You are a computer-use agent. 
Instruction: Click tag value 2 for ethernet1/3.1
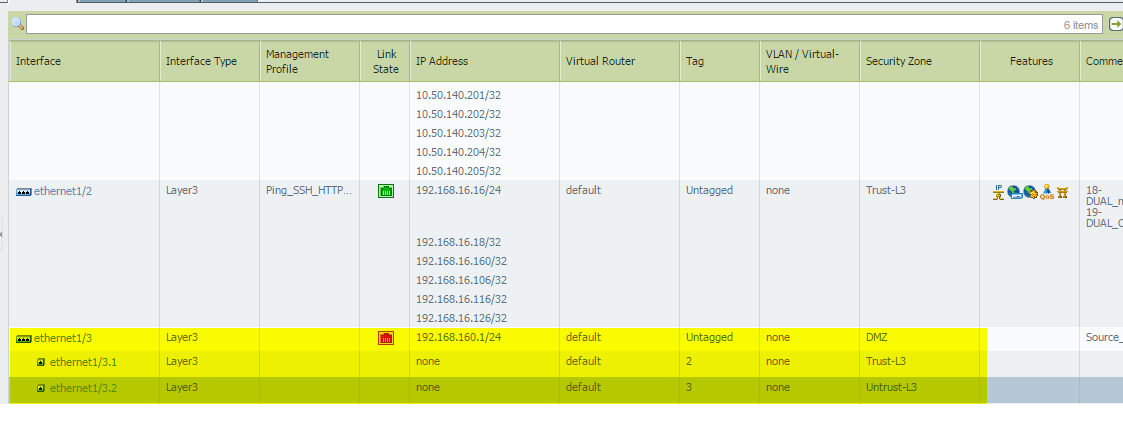(689, 361)
